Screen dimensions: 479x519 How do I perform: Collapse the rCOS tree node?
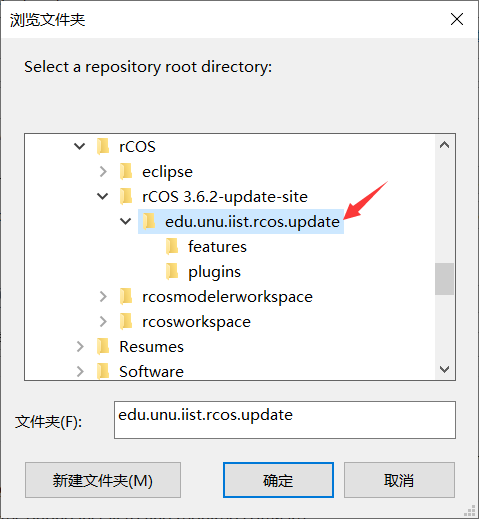(79, 146)
